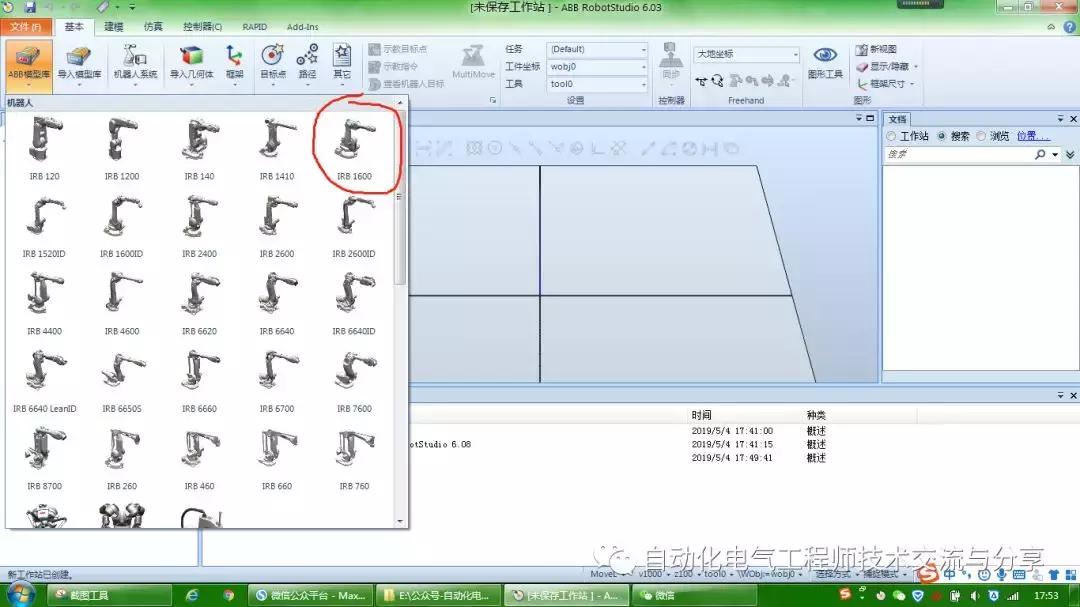This screenshot has width=1080, height=607.
Task: Open the ABB模型库 robot library
Action: [29, 62]
